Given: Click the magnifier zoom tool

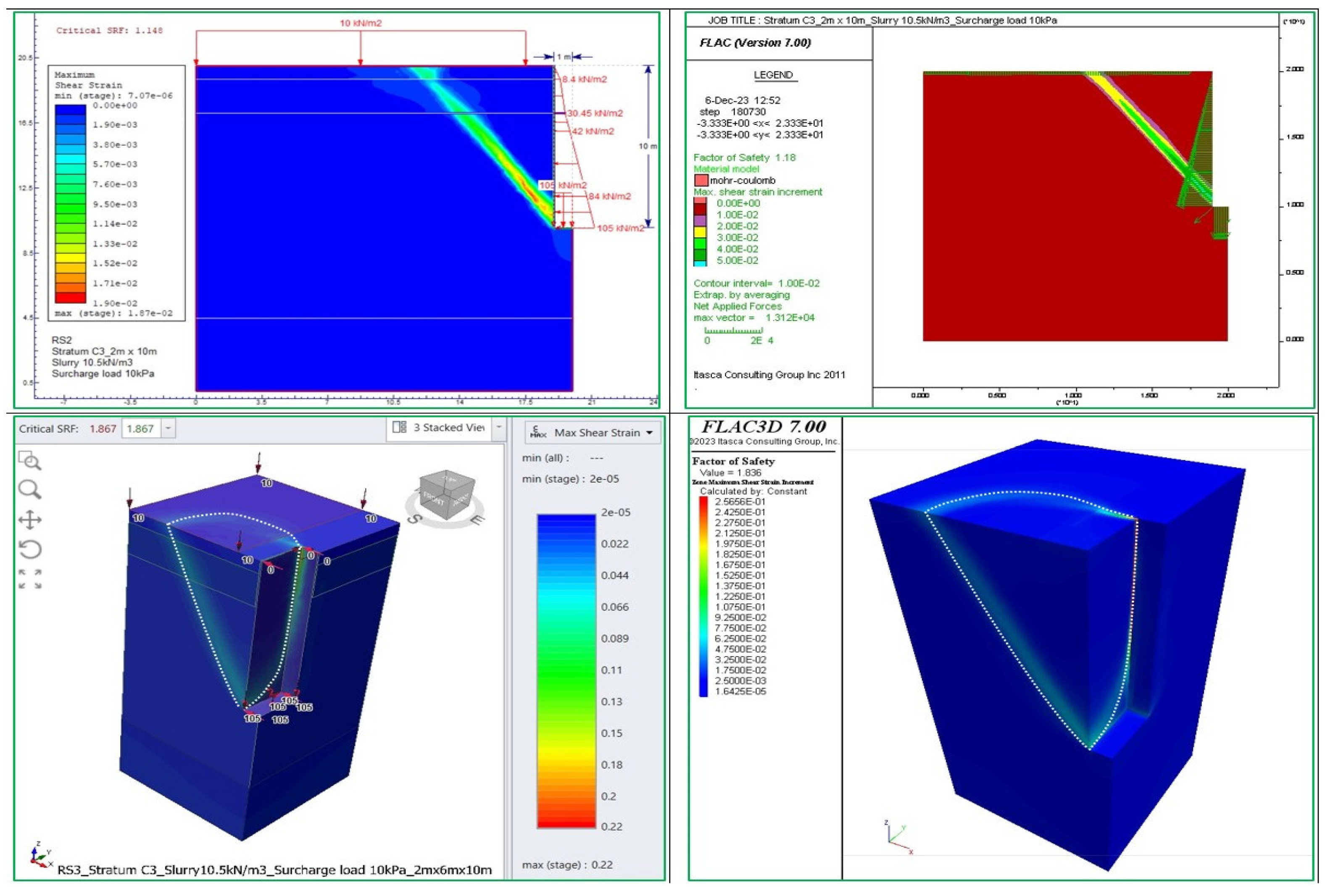Looking at the screenshot, I should [x=29, y=490].
